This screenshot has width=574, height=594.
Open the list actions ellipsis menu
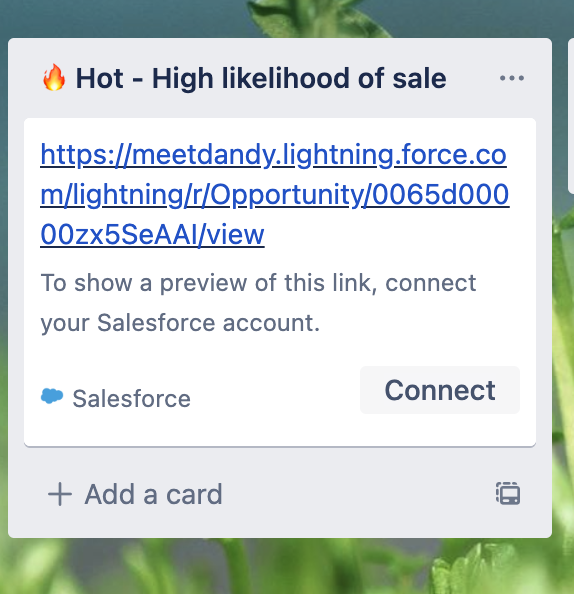(511, 78)
